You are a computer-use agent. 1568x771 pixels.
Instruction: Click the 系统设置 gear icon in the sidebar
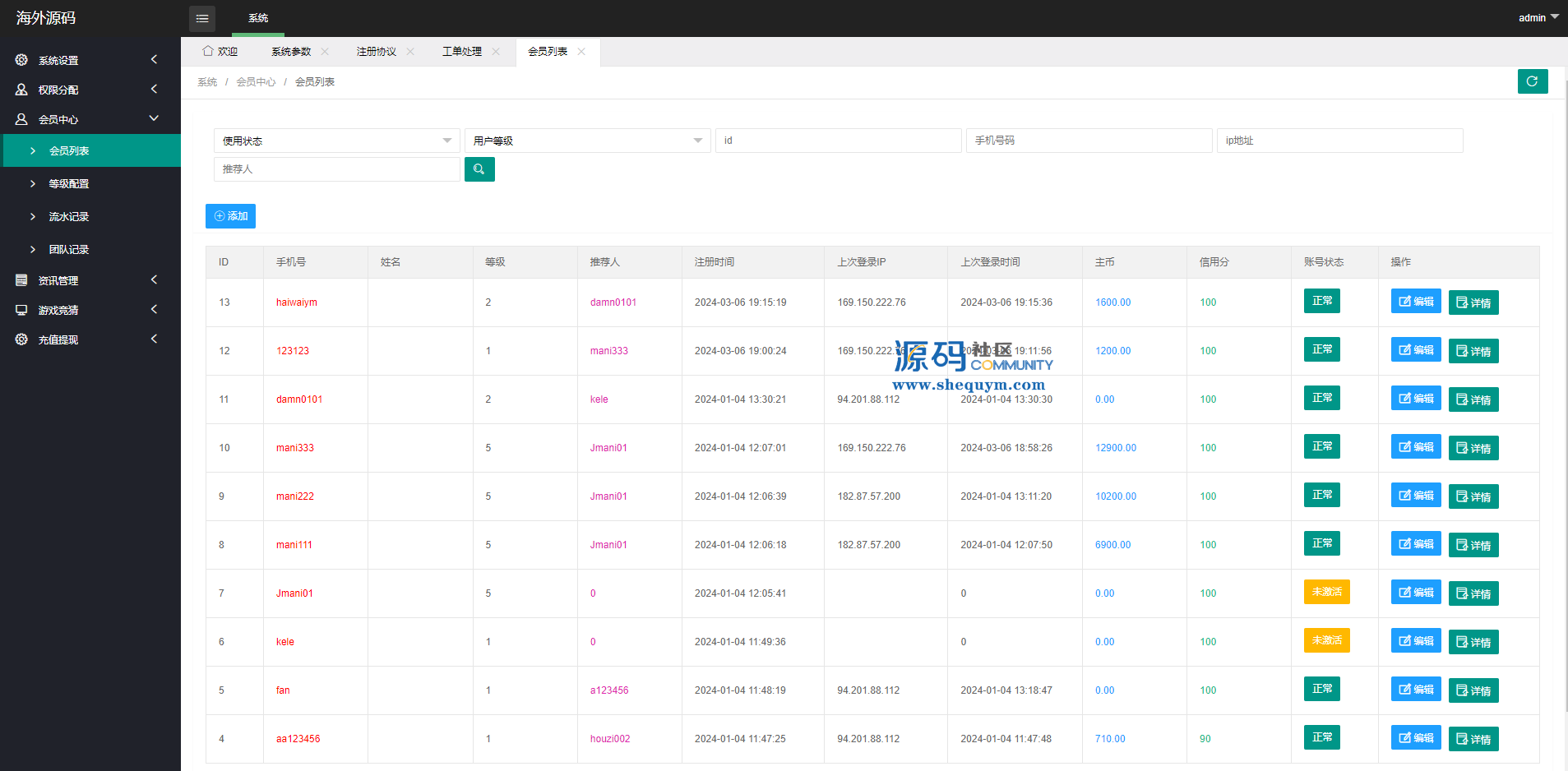coord(21,60)
